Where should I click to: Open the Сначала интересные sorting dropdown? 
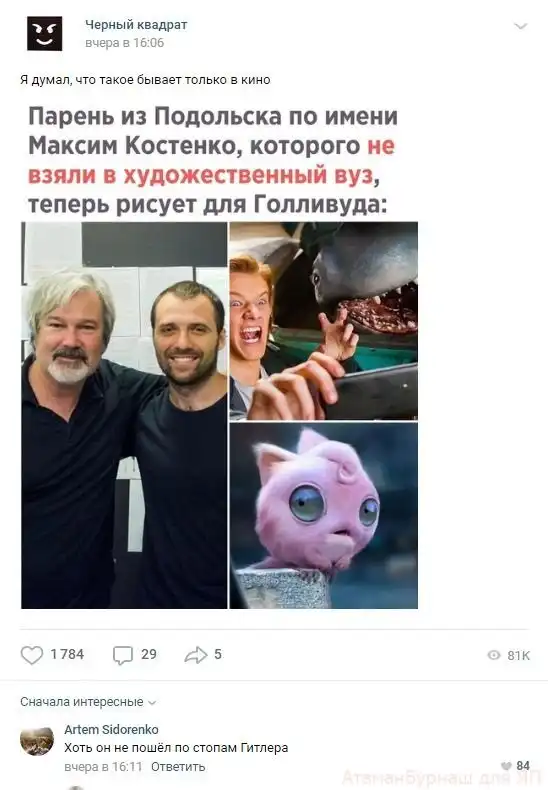88,702
